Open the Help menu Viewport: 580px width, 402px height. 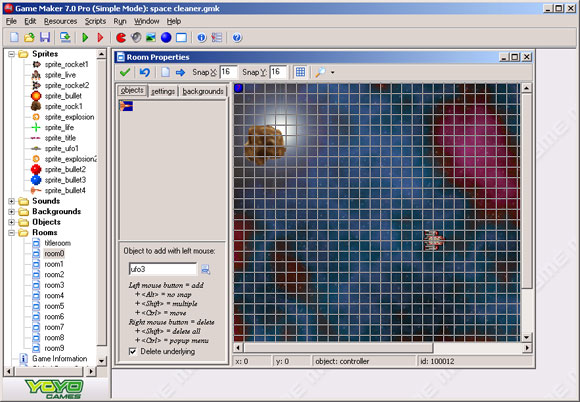[x=173, y=21]
